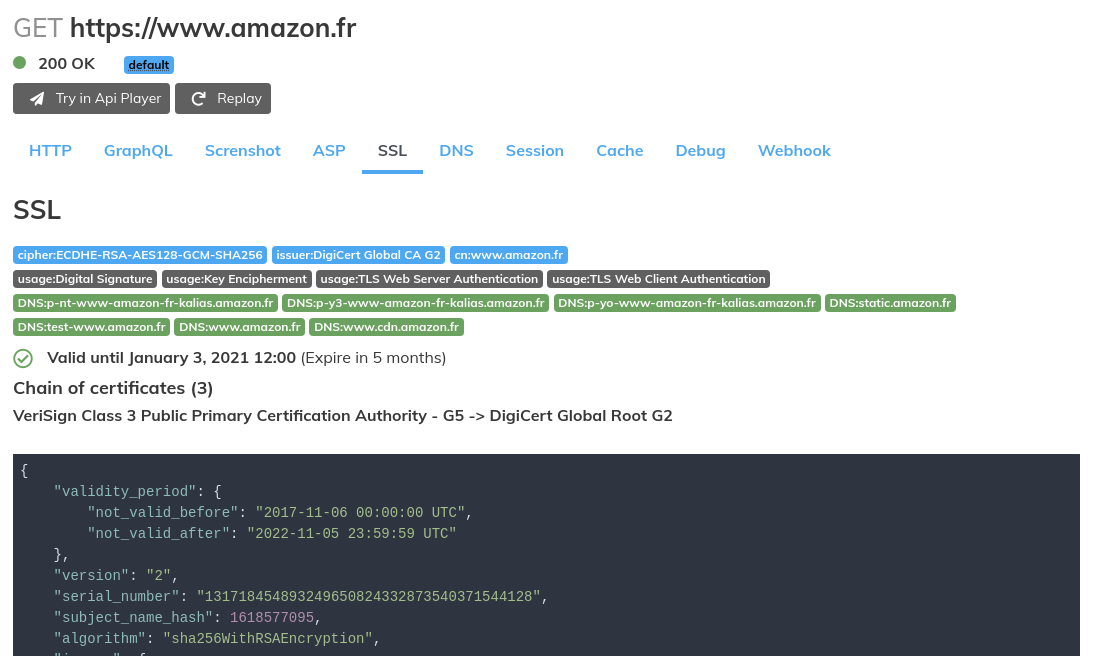Click the serial_number value in the JSON
Screen dimensions: 1102x656
[368, 596]
